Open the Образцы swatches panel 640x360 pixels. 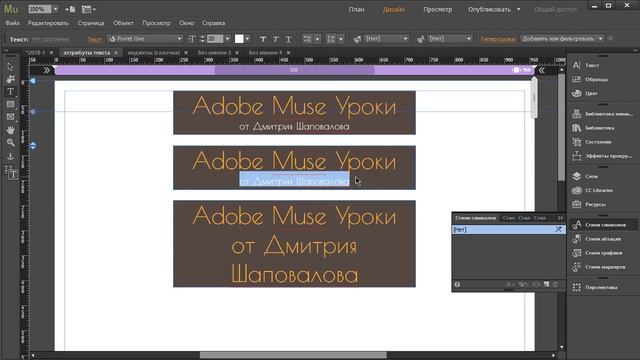pyautogui.click(x=590, y=79)
